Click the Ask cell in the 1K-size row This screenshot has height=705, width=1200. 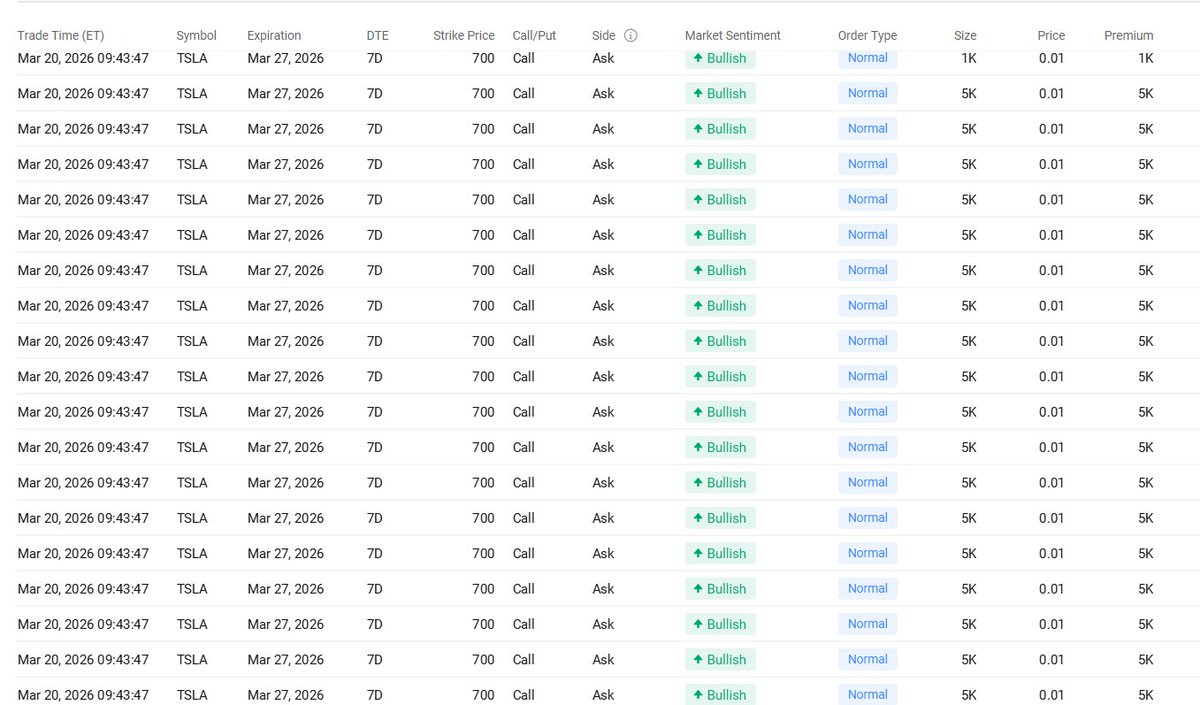pos(603,58)
